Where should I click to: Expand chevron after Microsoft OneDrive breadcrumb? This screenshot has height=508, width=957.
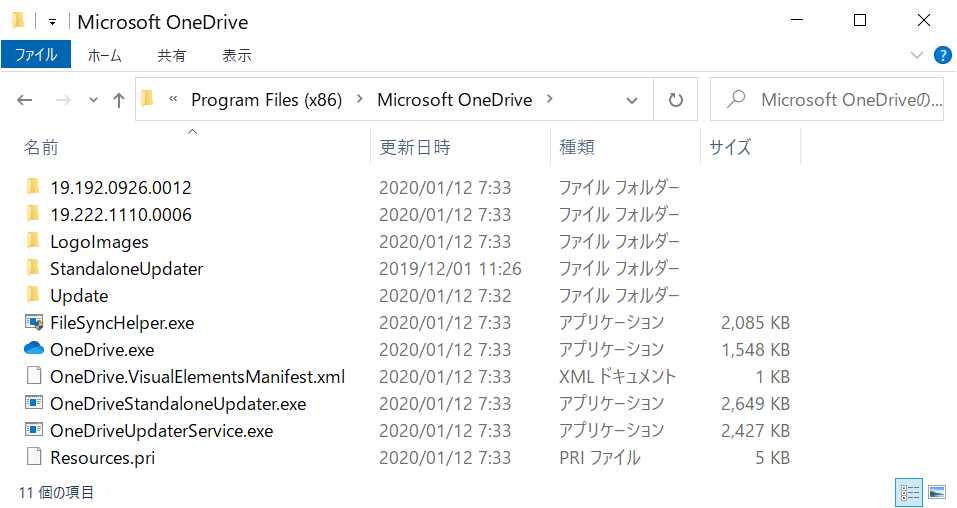(x=549, y=99)
